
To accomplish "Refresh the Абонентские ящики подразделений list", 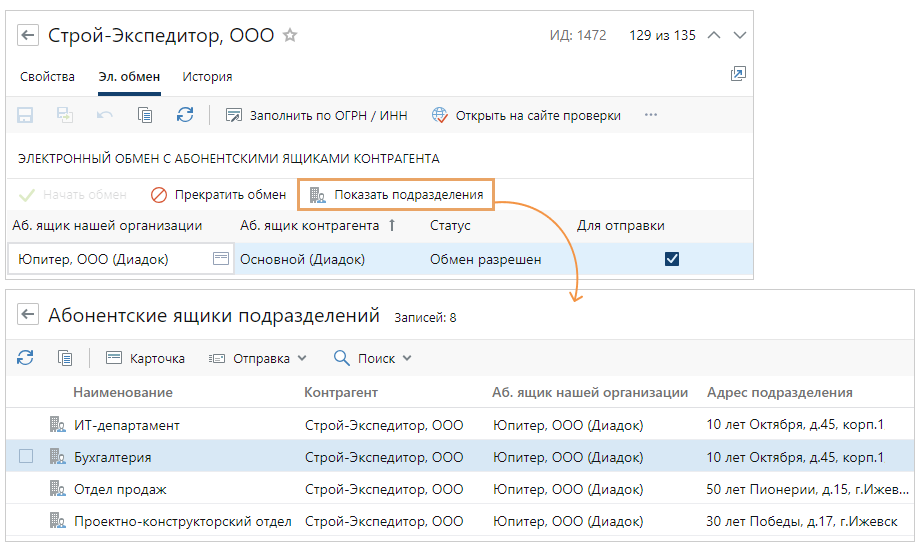I will coord(26,358).
